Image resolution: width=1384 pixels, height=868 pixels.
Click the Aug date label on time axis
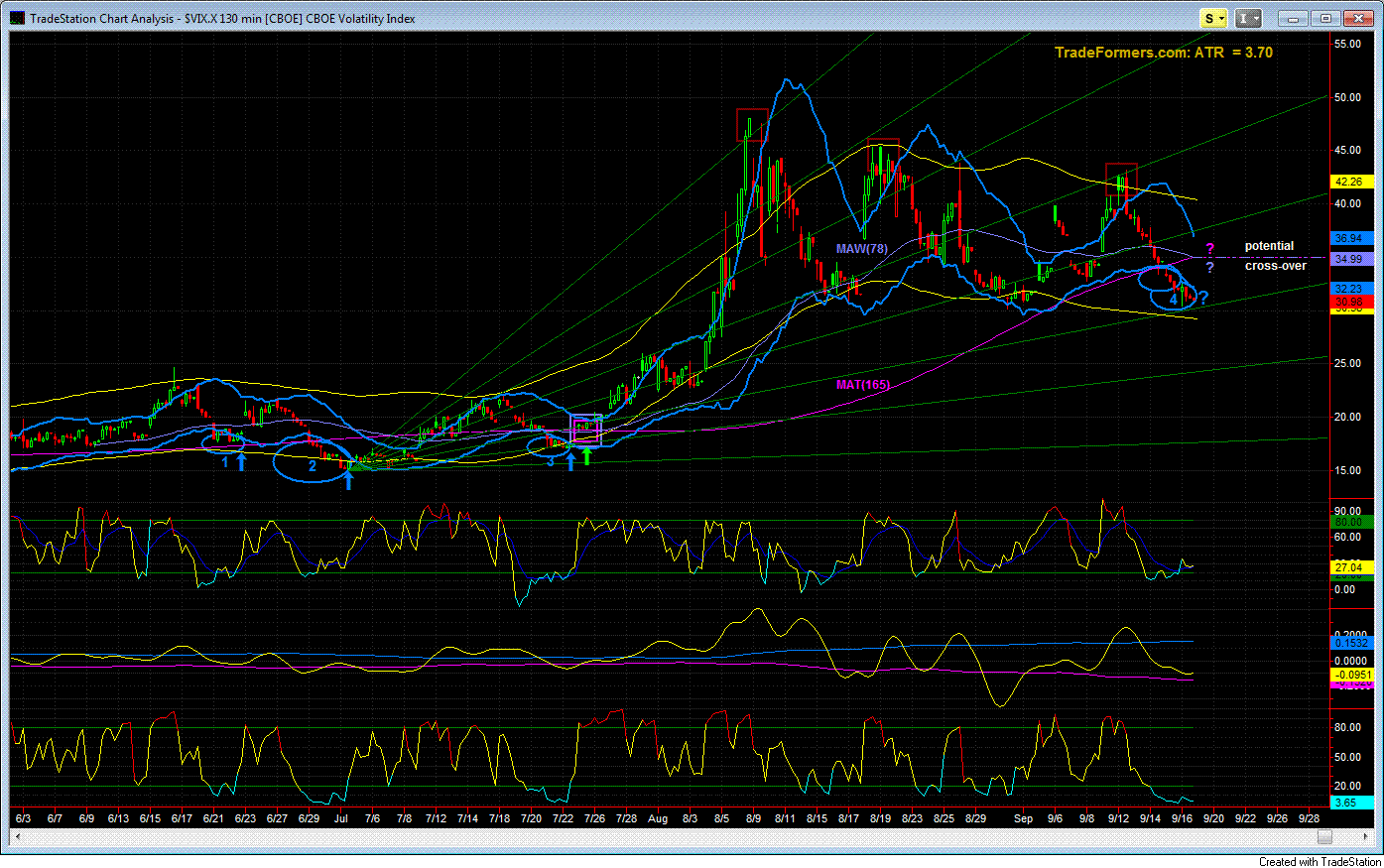(x=657, y=819)
